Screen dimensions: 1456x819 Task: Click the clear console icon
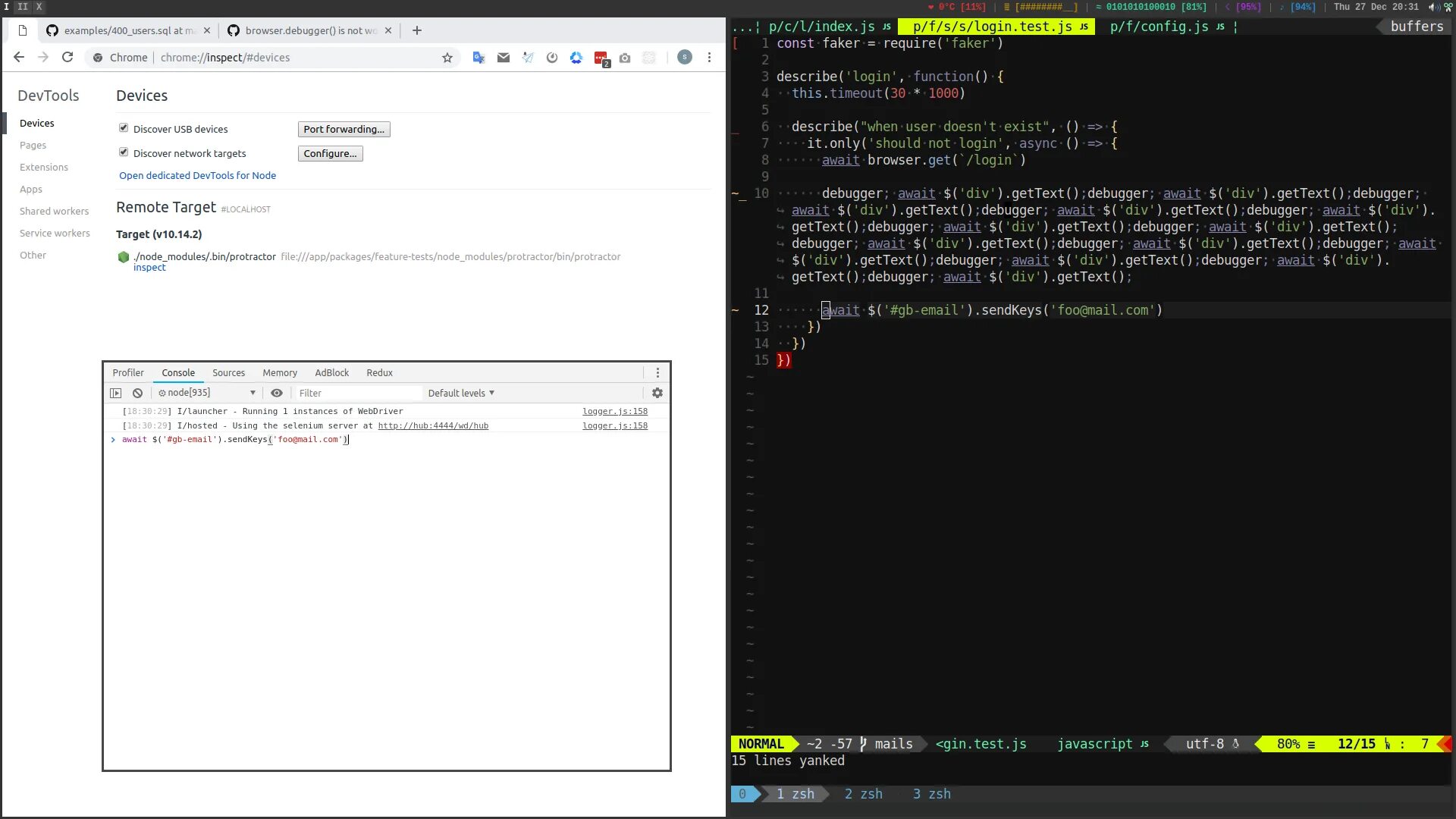[x=137, y=393]
